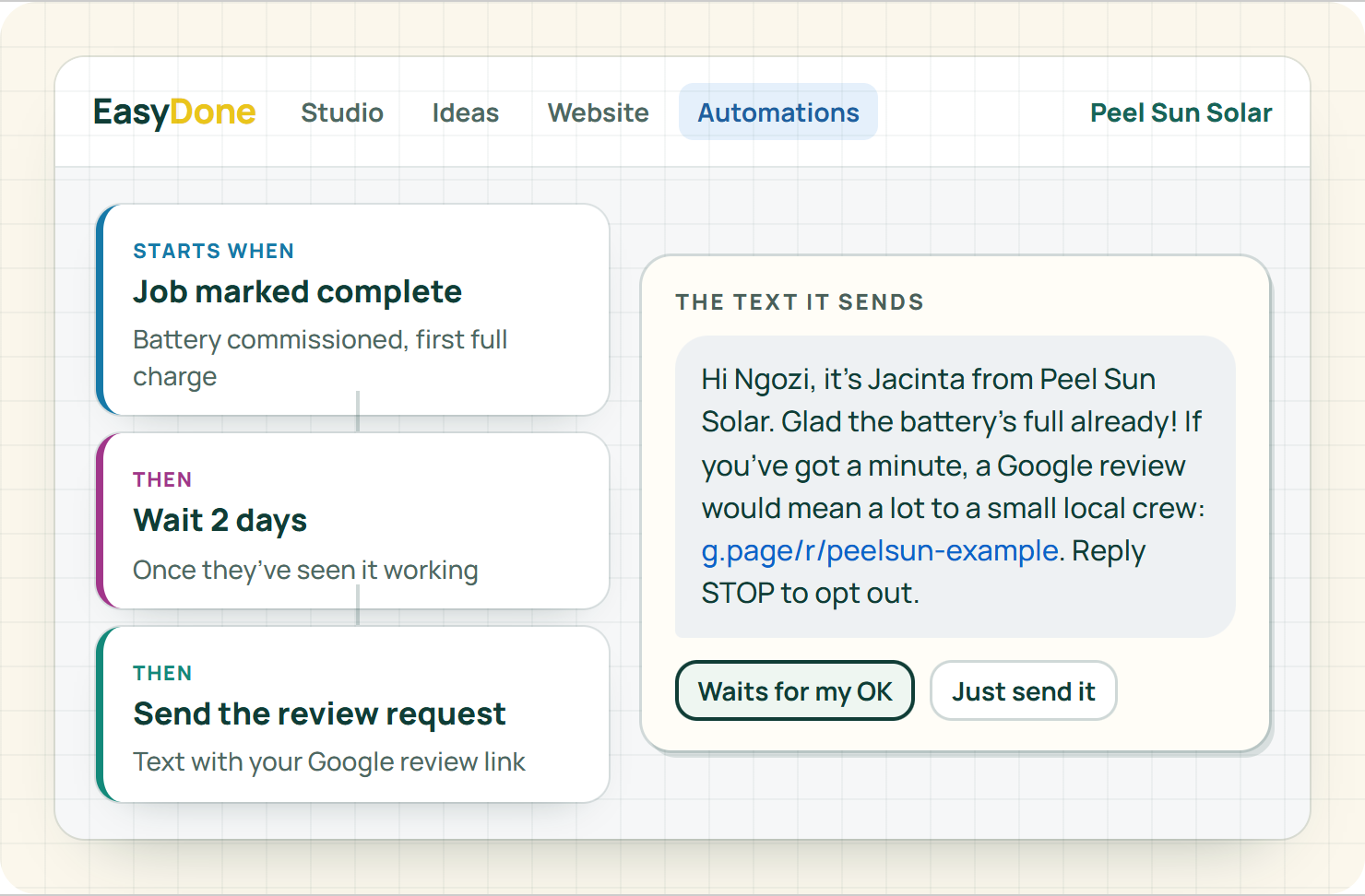Click the Once they've seen it working text
1365x896 pixels.
[x=305, y=570]
